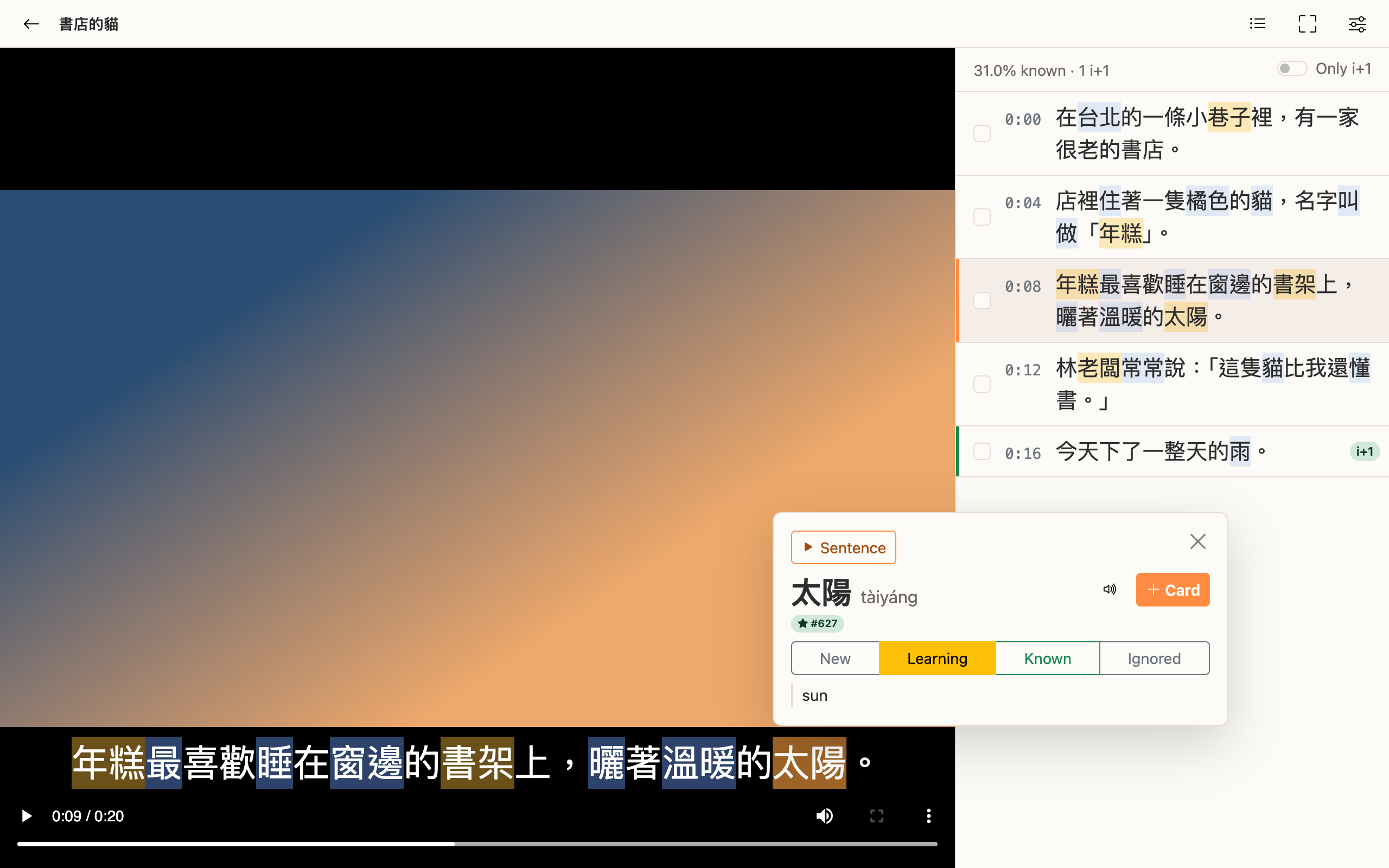Mark the word as Known
Image resolution: width=1389 pixels, height=868 pixels.
(1048, 659)
